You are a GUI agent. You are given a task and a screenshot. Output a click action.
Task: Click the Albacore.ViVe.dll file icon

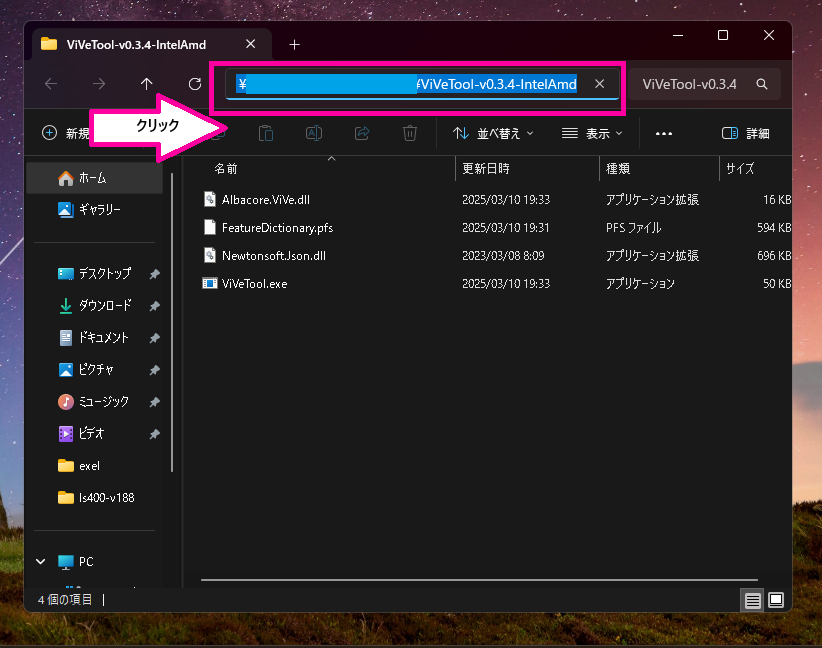[x=210, y=199]
